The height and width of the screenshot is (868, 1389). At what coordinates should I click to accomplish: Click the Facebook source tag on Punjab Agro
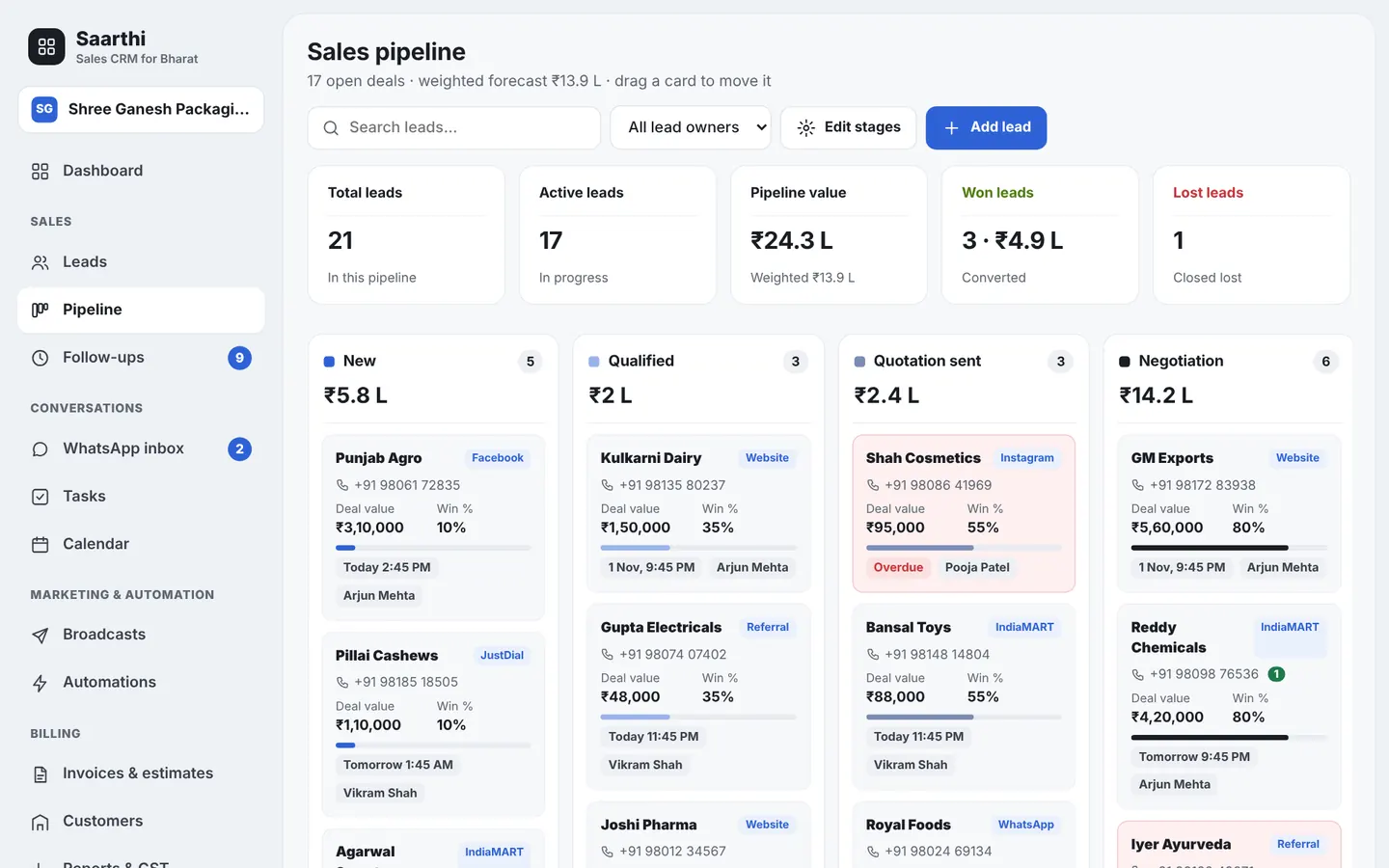(498, 458)
